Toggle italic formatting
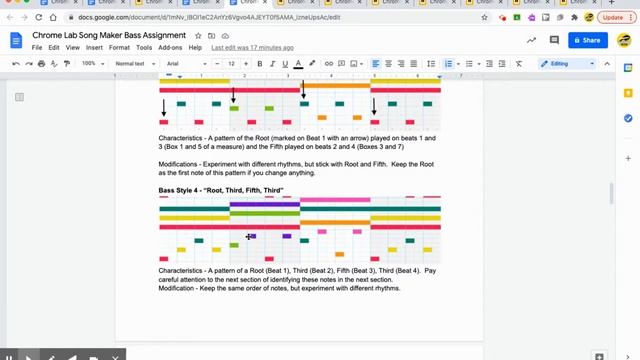Screen dimensions: 640x360 point(272,64)
